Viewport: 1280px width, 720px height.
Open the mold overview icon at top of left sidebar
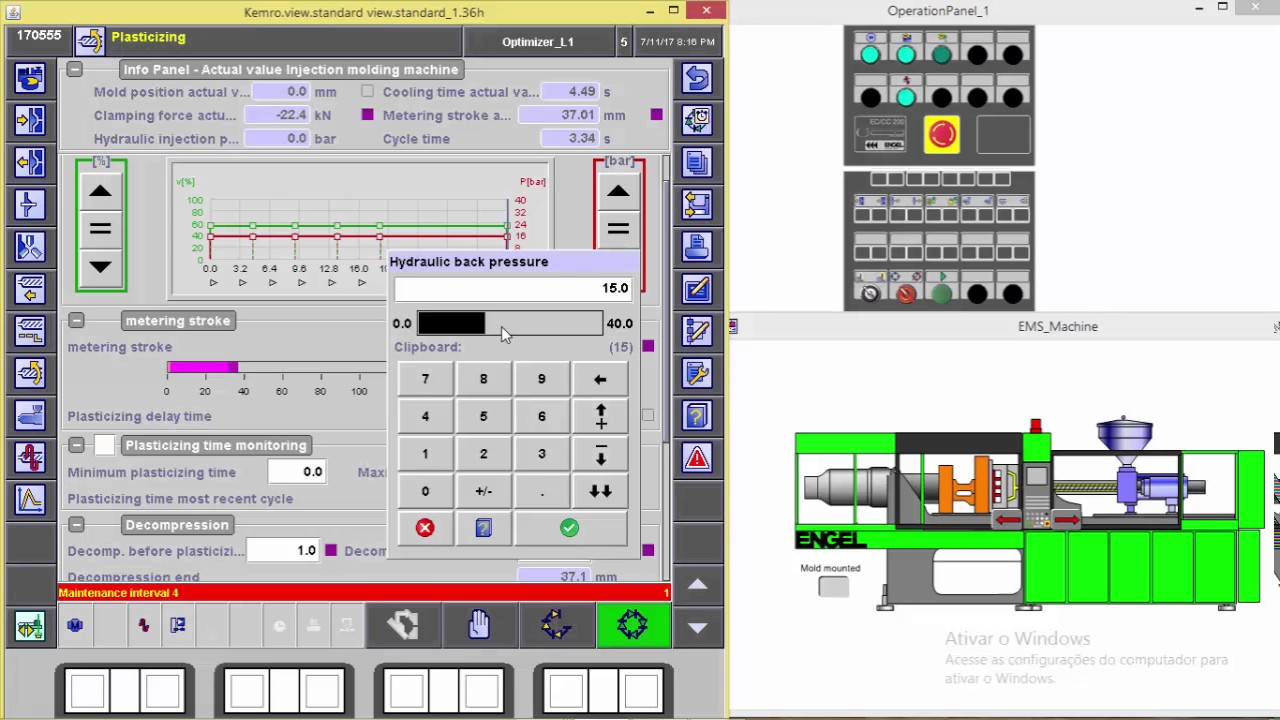click(x=30, y=77)
